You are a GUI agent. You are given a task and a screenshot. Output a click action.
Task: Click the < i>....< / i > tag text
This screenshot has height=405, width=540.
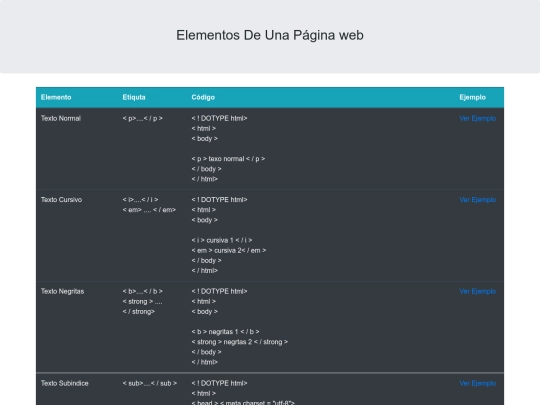pyautogui.click(x=141, y=200)
